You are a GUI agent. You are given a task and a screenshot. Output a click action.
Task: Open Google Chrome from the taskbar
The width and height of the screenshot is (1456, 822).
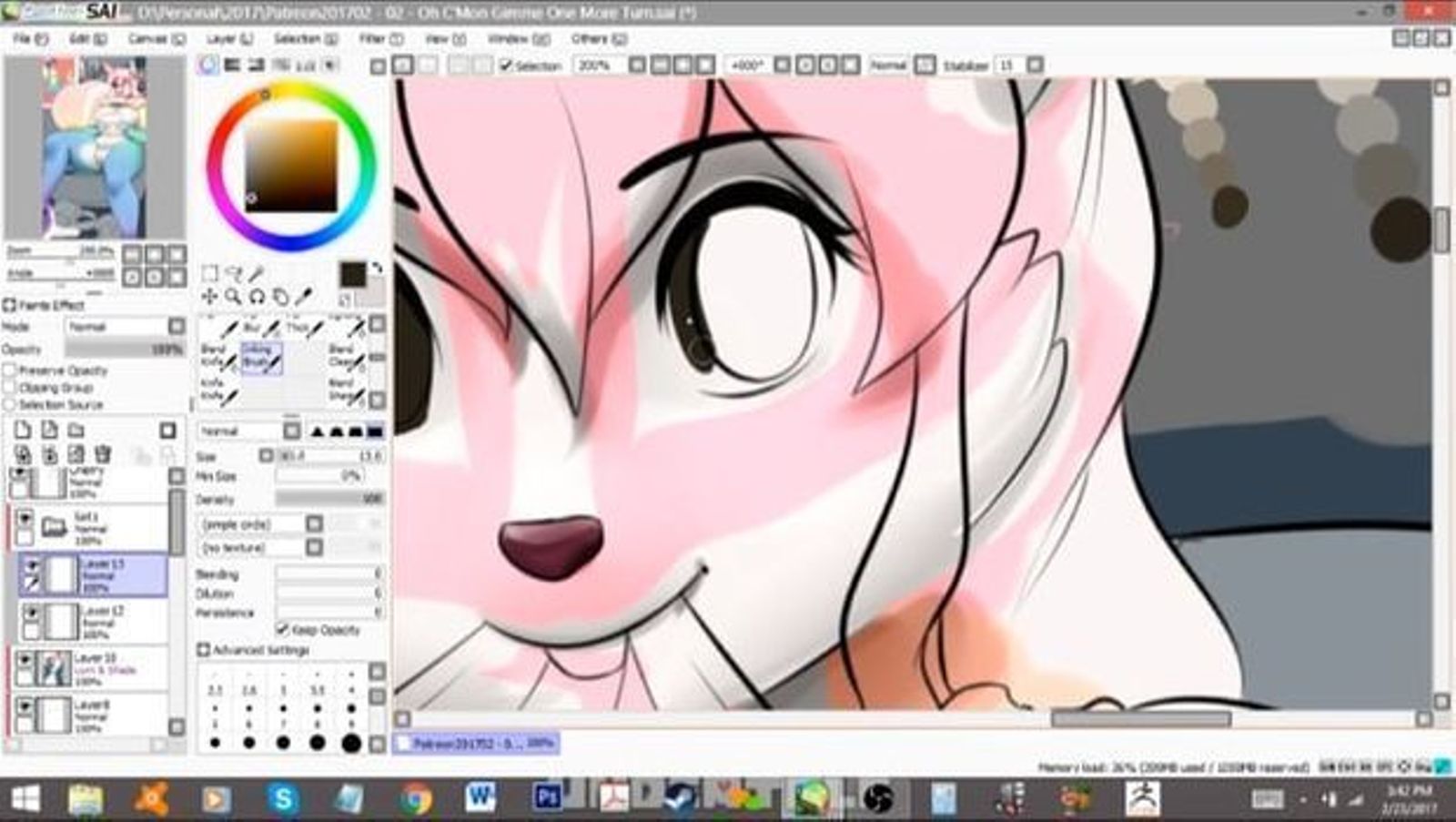click(x=416, y=799)
